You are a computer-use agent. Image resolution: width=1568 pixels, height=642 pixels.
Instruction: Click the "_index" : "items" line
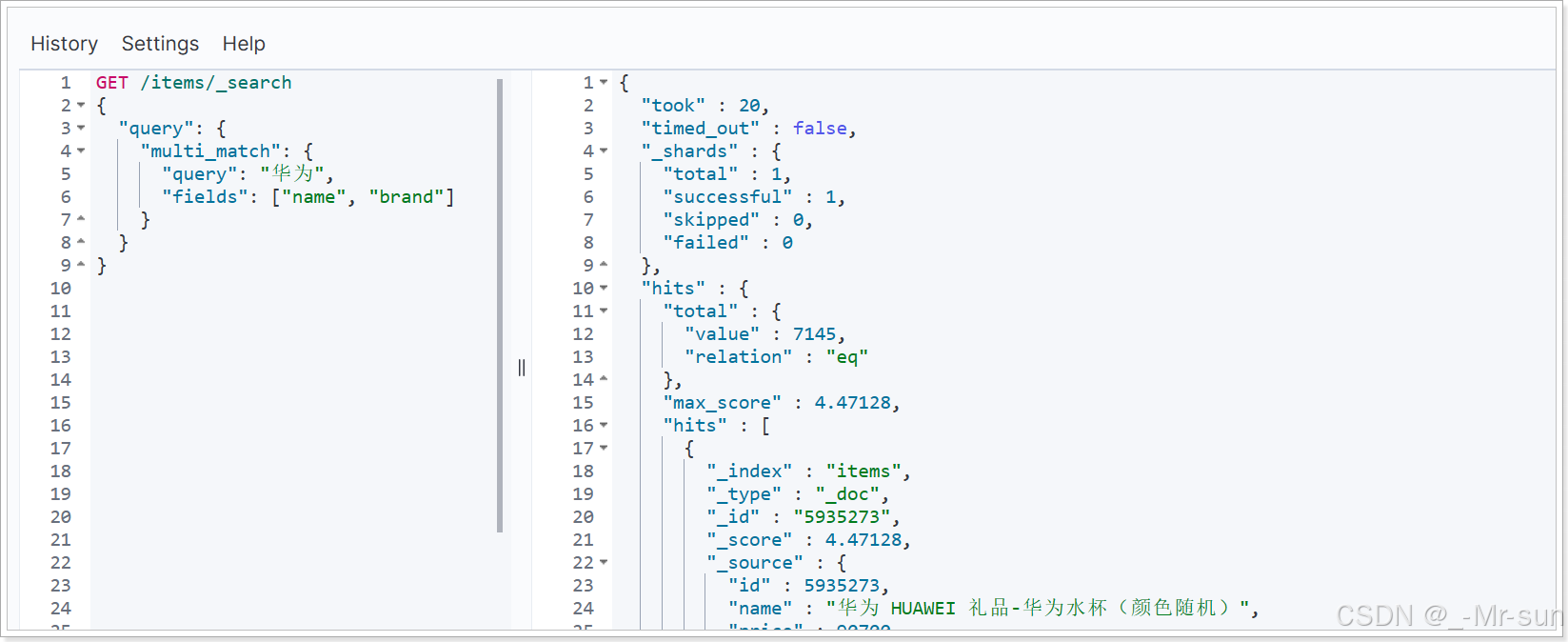[808, 471]
